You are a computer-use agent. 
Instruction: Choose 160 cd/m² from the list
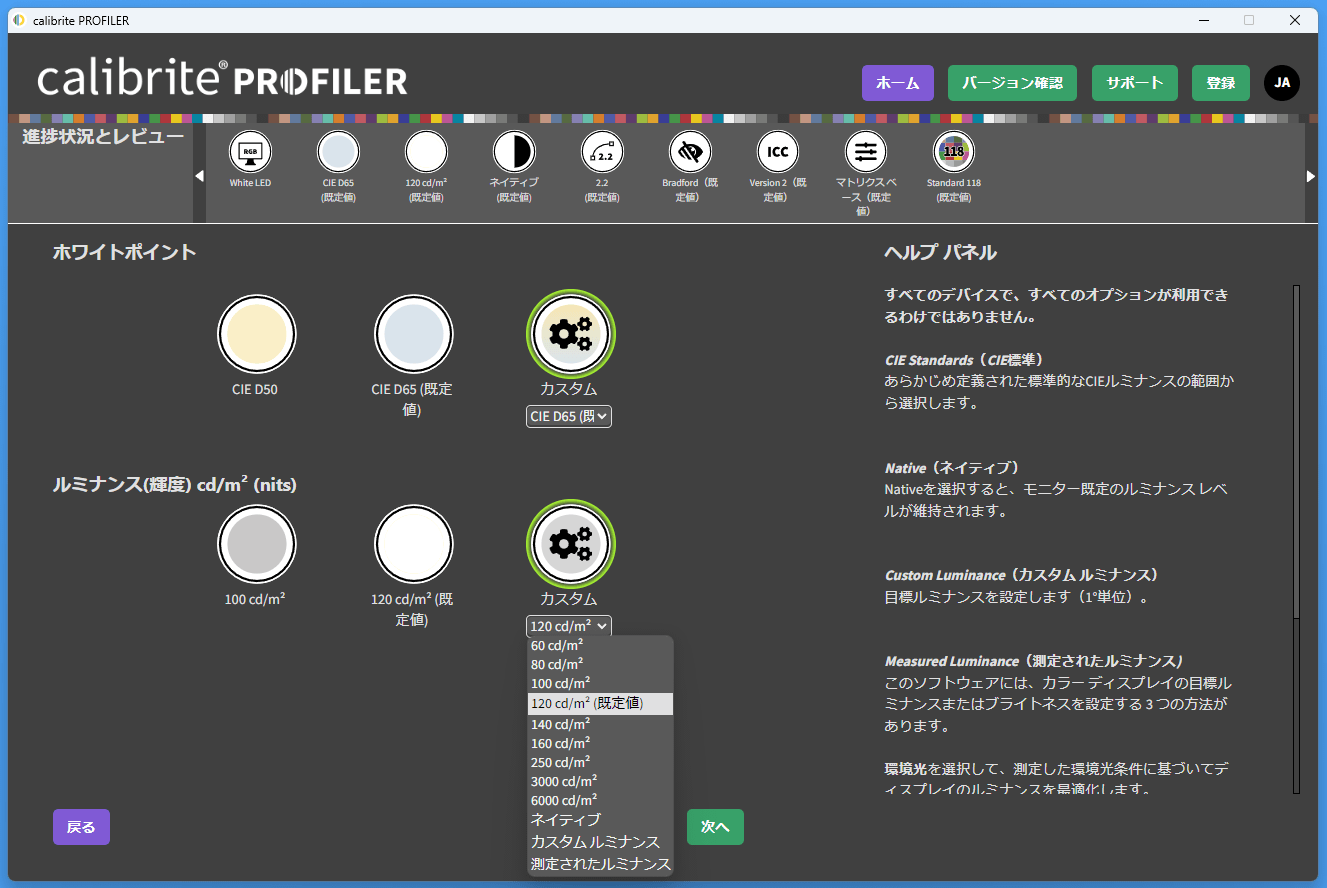[x=600, y=743]
